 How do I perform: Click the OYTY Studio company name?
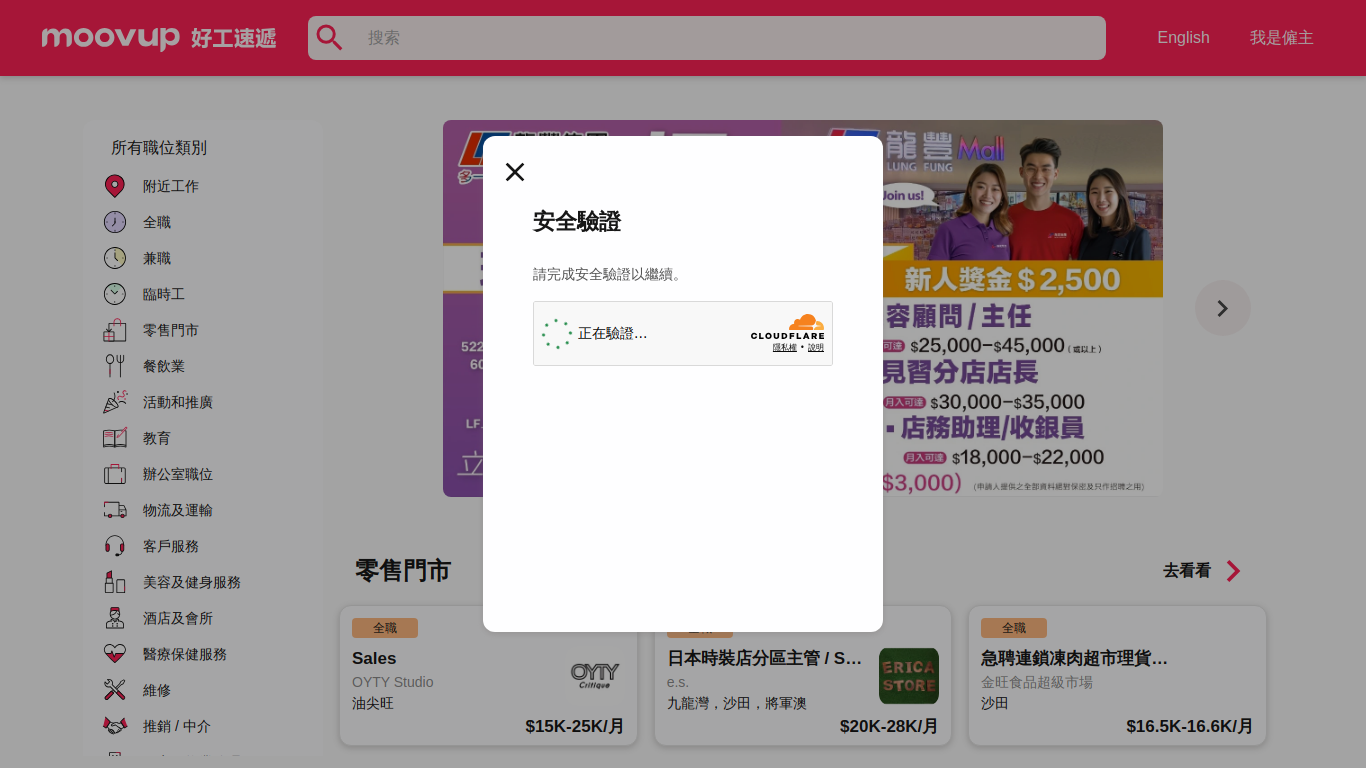pyautogui.click(x=393, y=682)
